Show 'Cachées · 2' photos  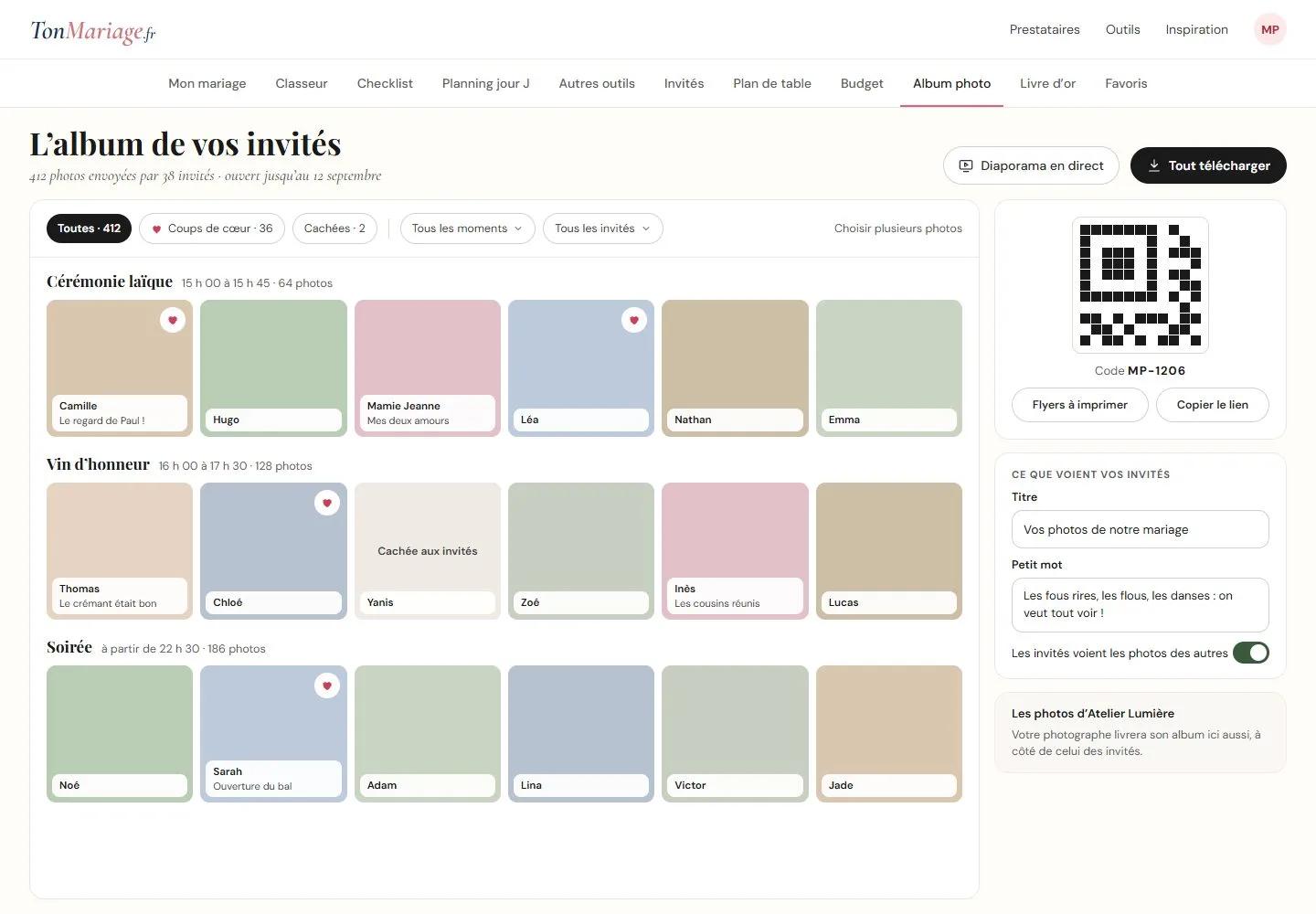[x=334, y=228]
